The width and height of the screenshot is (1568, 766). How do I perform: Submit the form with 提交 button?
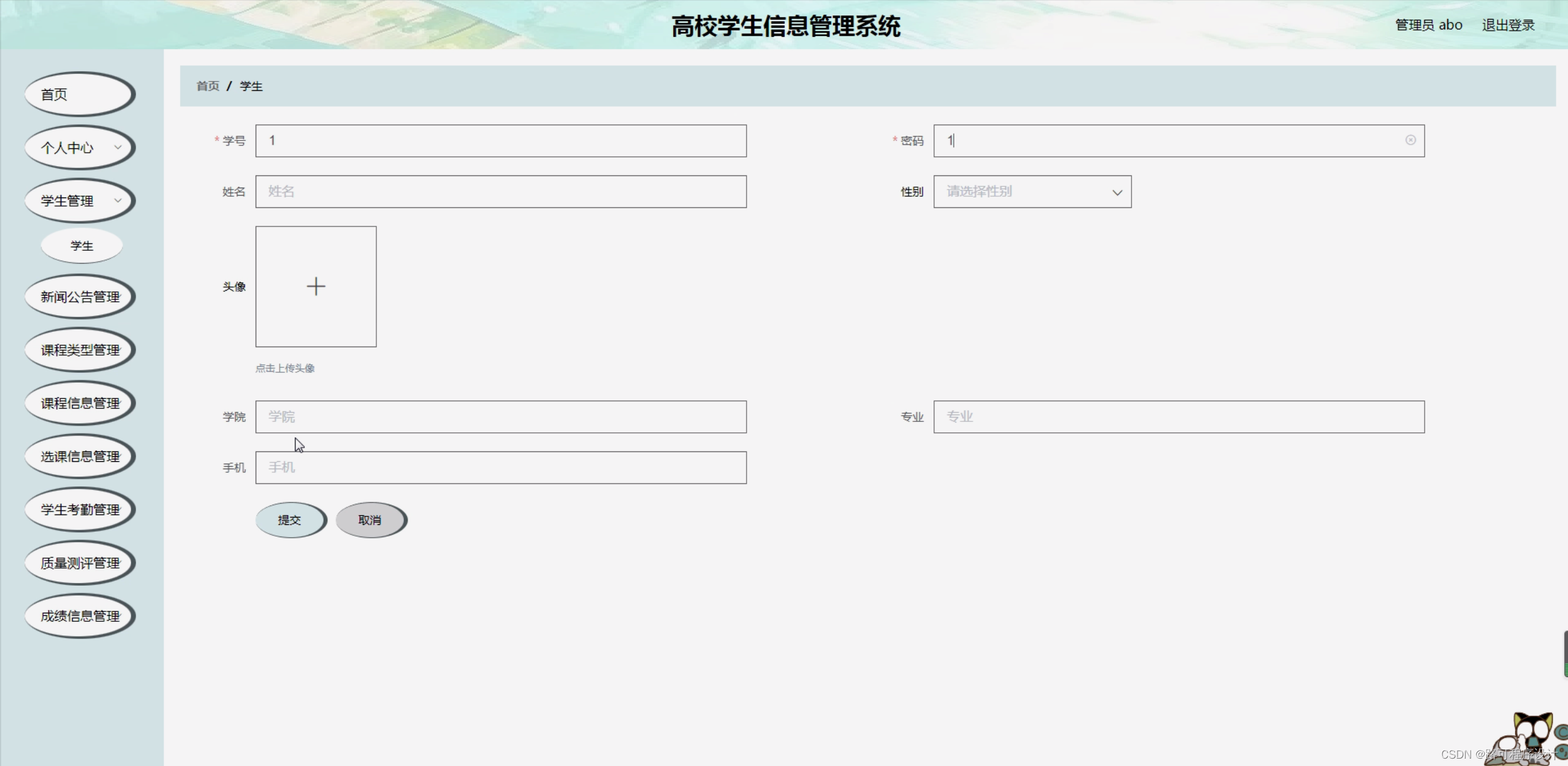(x=291, y=519)
